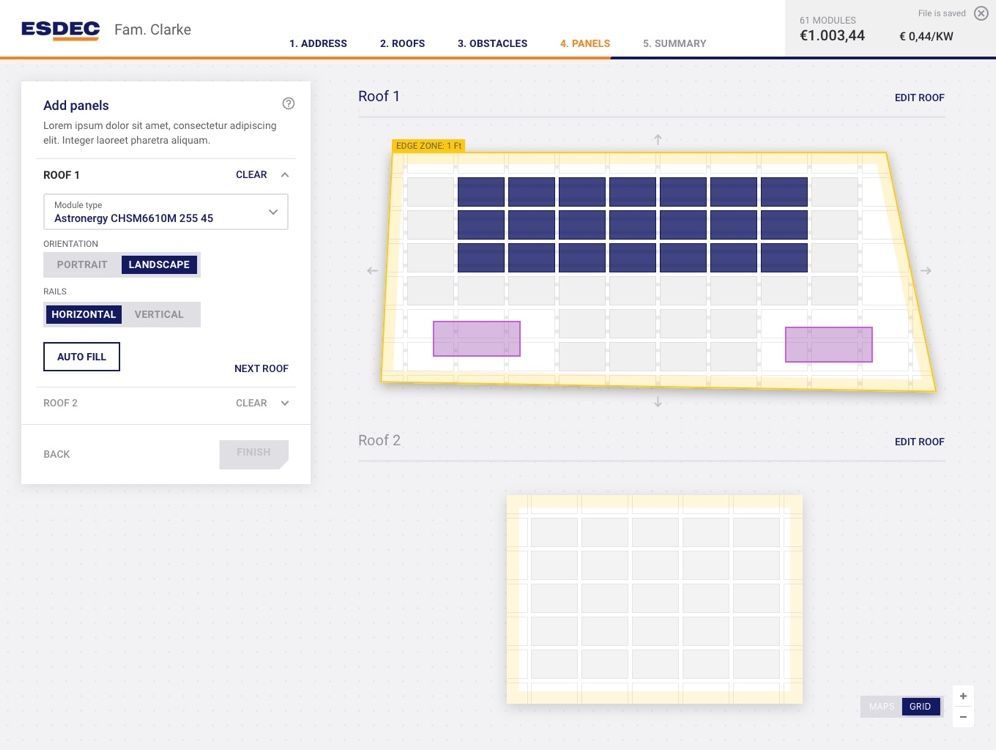Click the right arrow beside Roof 1

(x=926, y=270)
